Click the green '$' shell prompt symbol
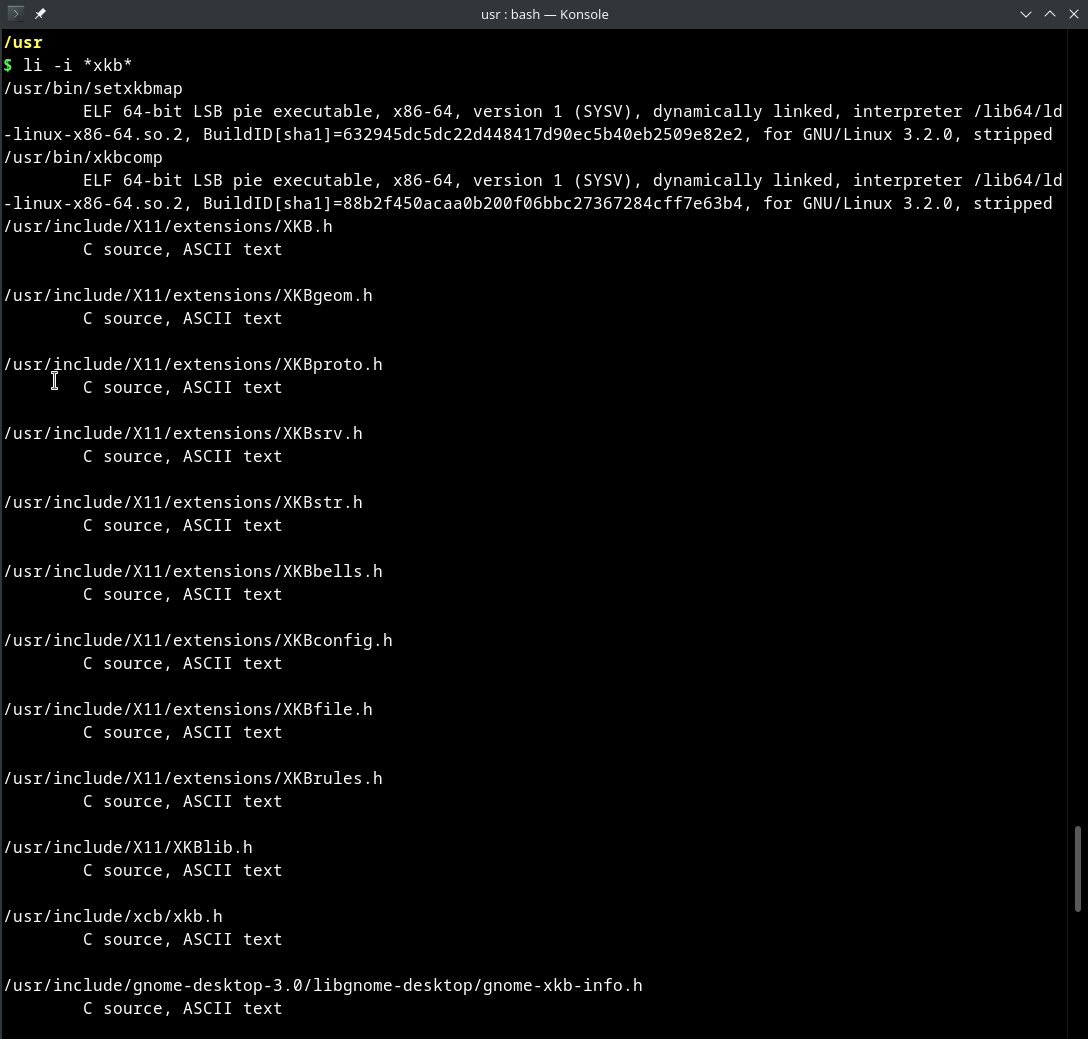Viewport: 1088px width, 1039px height. tap(8, 65)
